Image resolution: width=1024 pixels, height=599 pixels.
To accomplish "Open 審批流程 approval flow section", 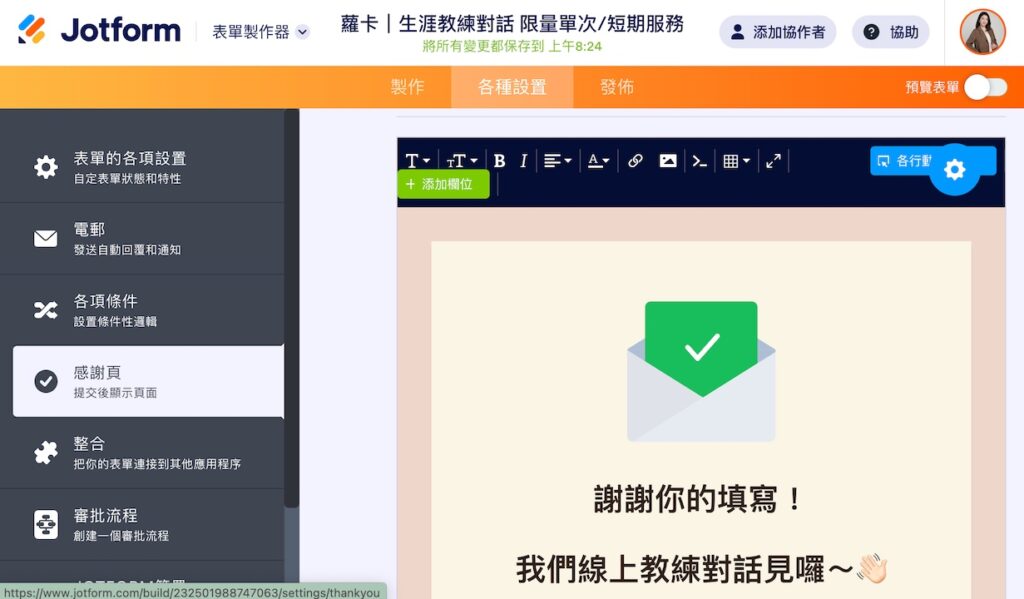I will (142, 524).
